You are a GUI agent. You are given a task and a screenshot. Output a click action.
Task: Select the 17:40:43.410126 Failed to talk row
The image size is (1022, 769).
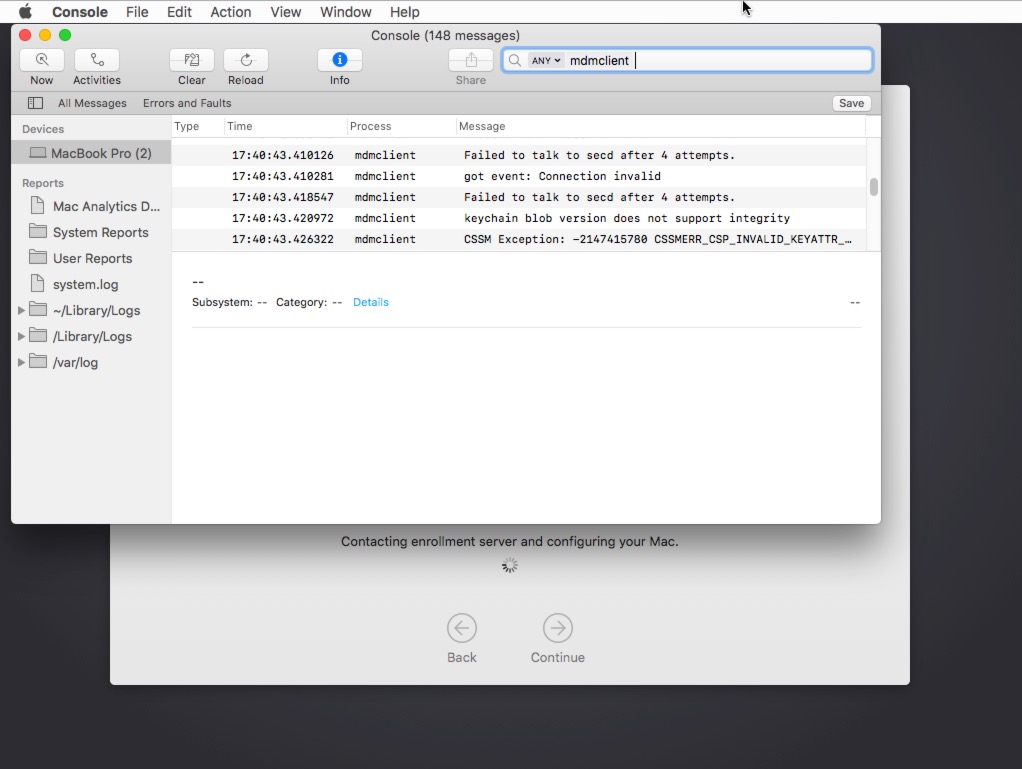[x=519, y=155]
